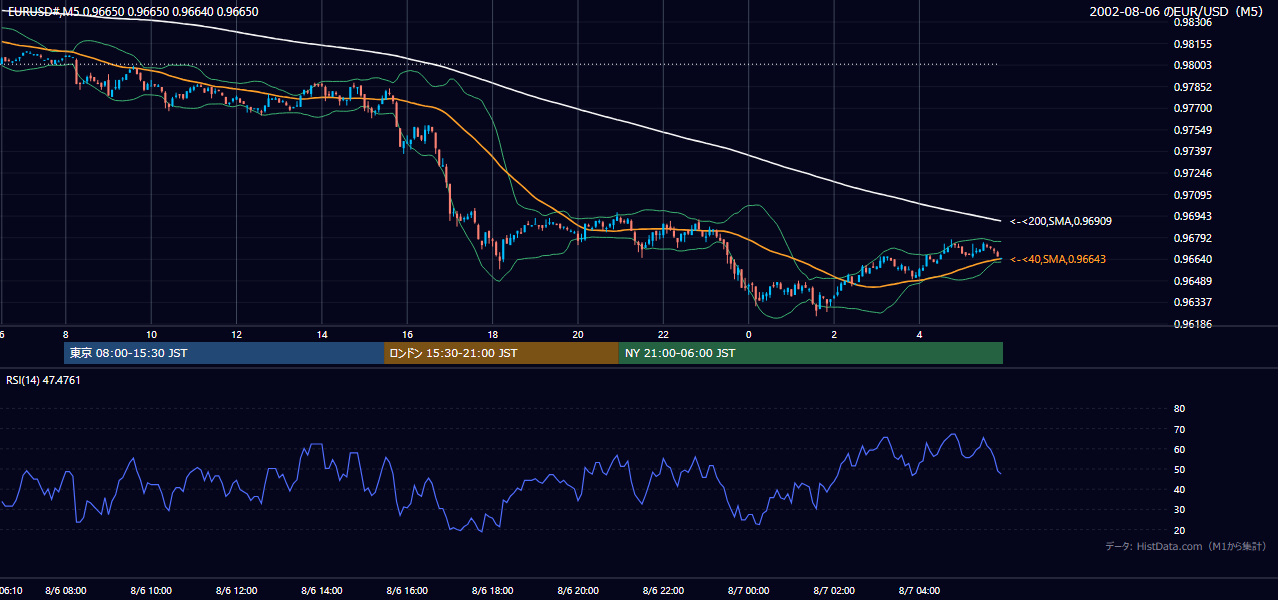Click the 8/6 12:00 time axis label
Screen dimensions: 1278x600
coord(236,591)
